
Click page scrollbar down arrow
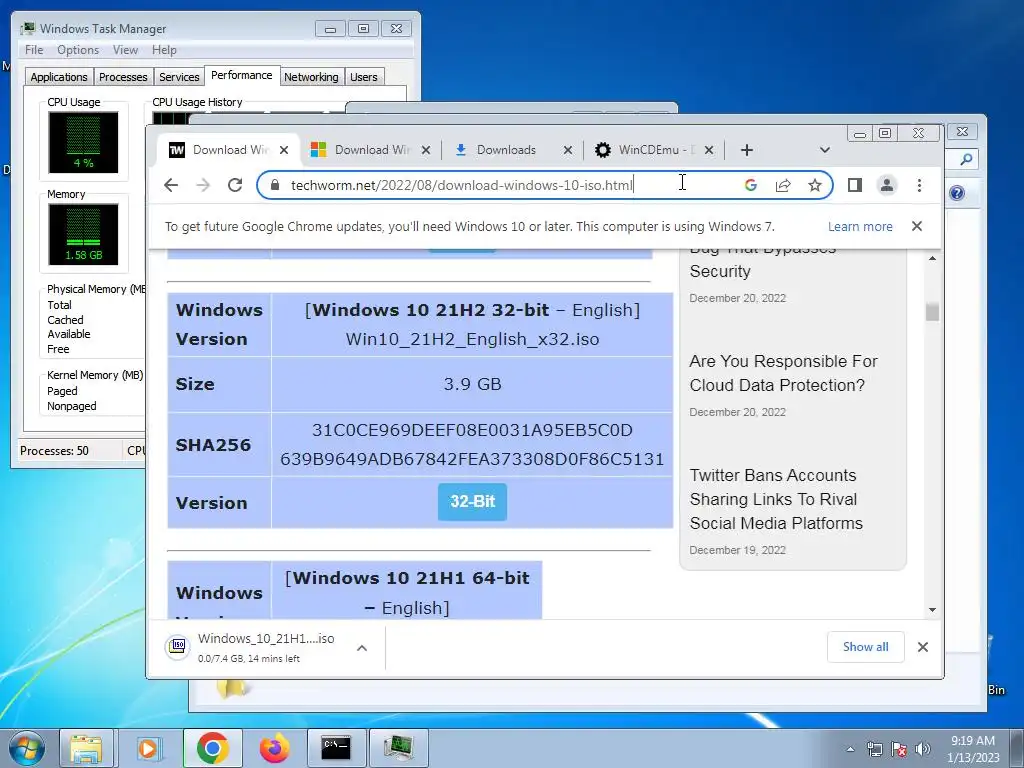pyautogui.click(x=932, y=609)
